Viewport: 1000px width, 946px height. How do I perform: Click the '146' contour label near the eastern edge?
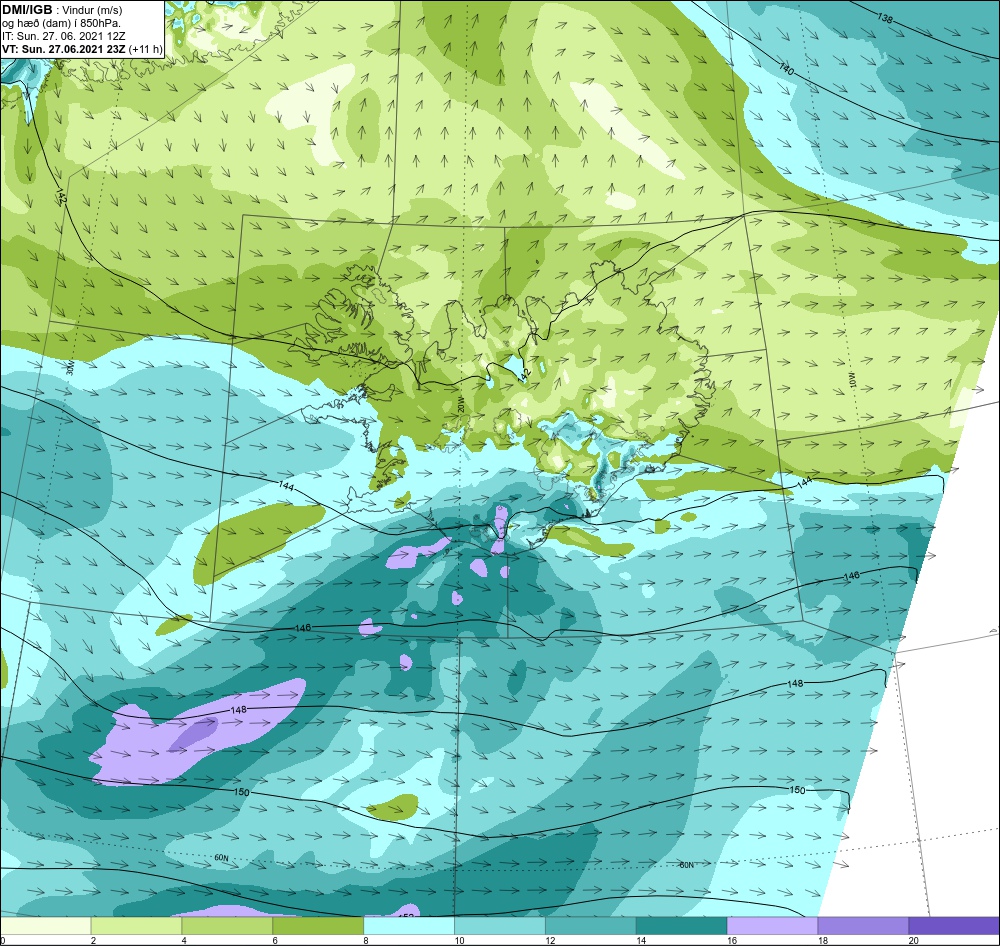point(851,575)
